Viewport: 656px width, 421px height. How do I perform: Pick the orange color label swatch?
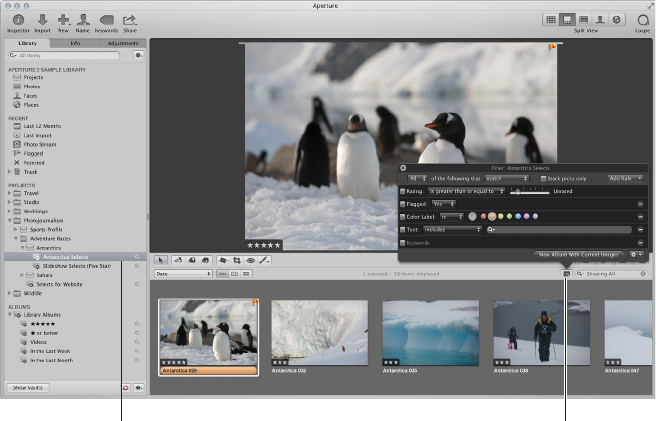pyautogui.click(x=494, y=216)
